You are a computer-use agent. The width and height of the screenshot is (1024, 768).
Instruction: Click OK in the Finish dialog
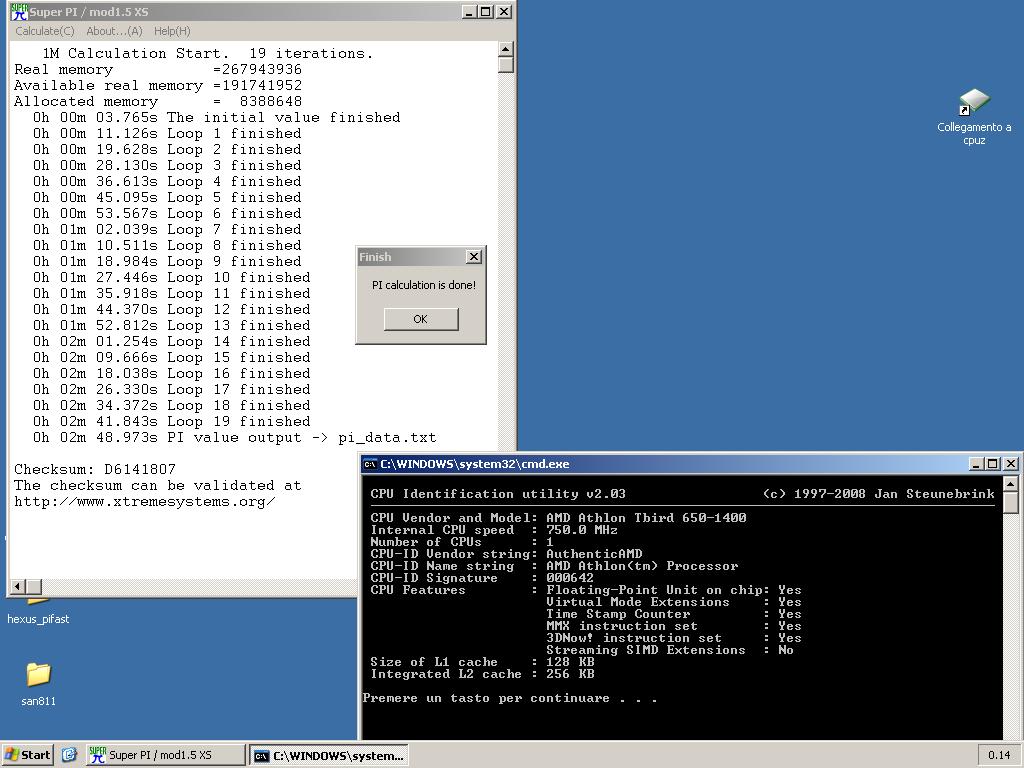[421, 319]
